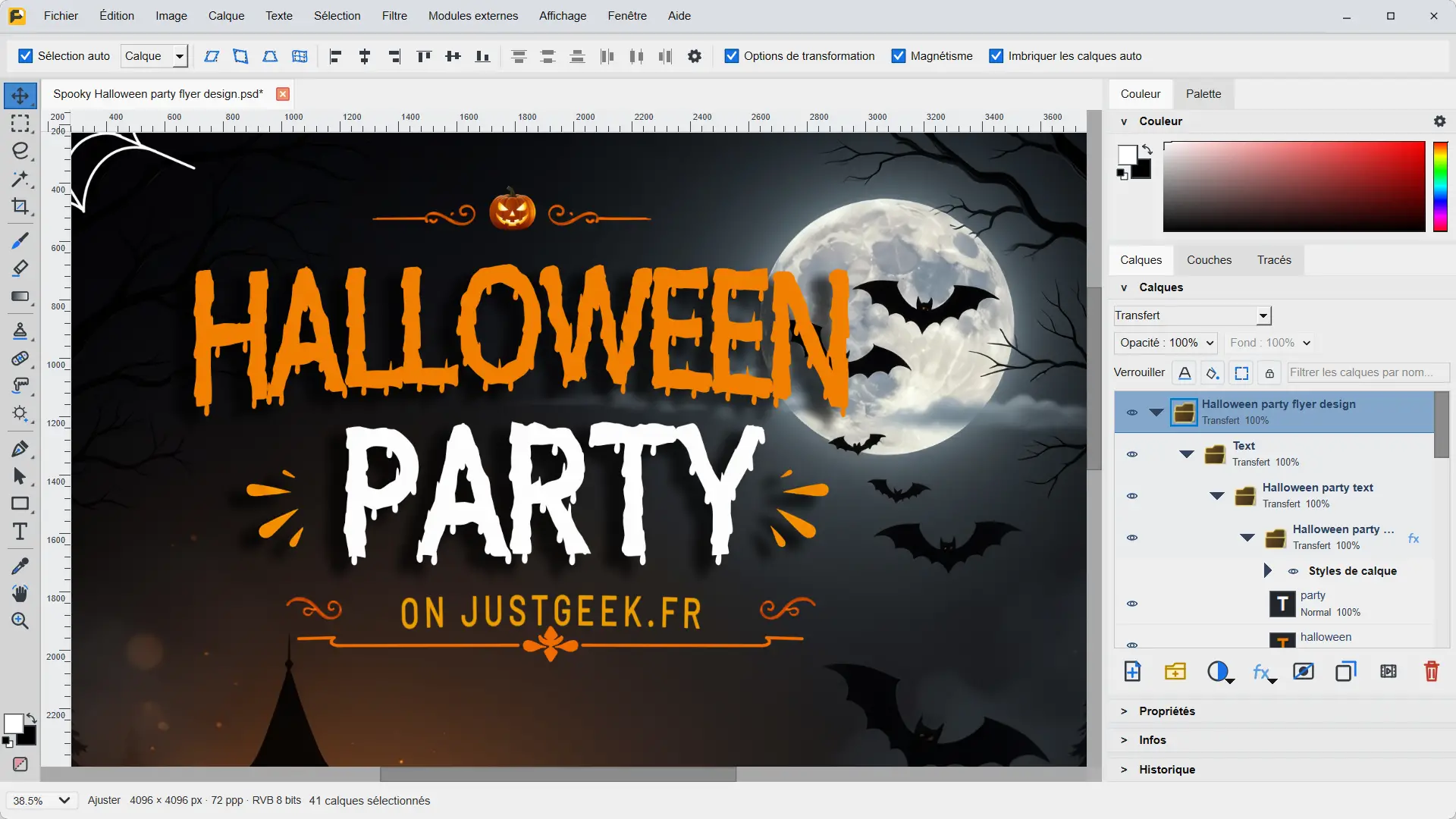Lock all with padlock button

[1269, 373]
